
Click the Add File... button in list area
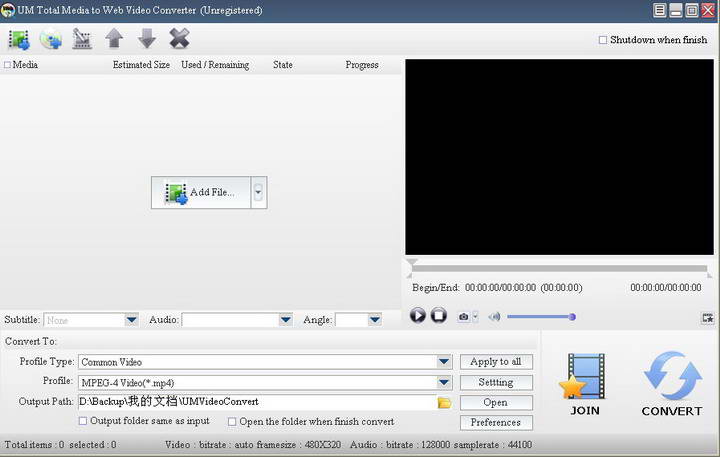coord(201,192)
